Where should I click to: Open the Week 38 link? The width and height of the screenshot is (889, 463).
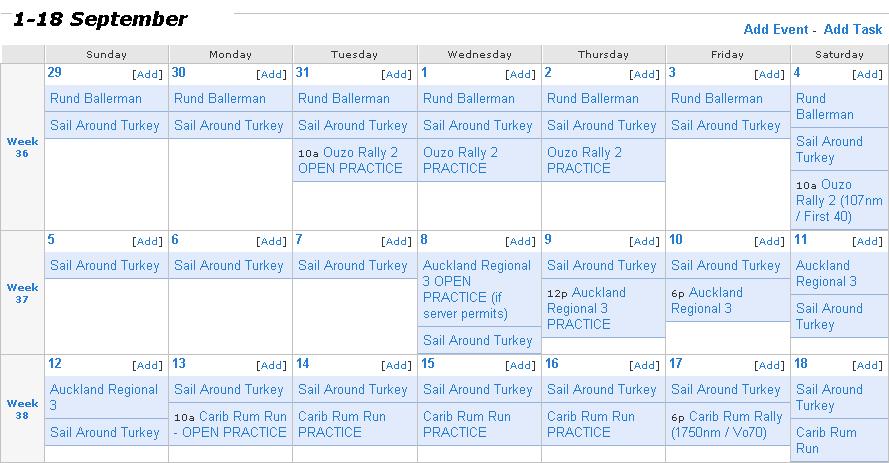[22, 409]
